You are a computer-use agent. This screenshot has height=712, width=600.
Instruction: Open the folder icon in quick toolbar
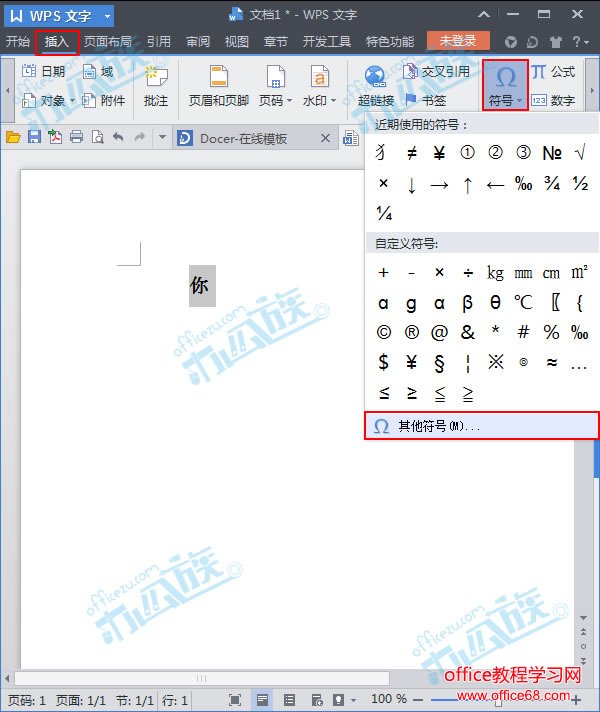[x=13, y=137]
